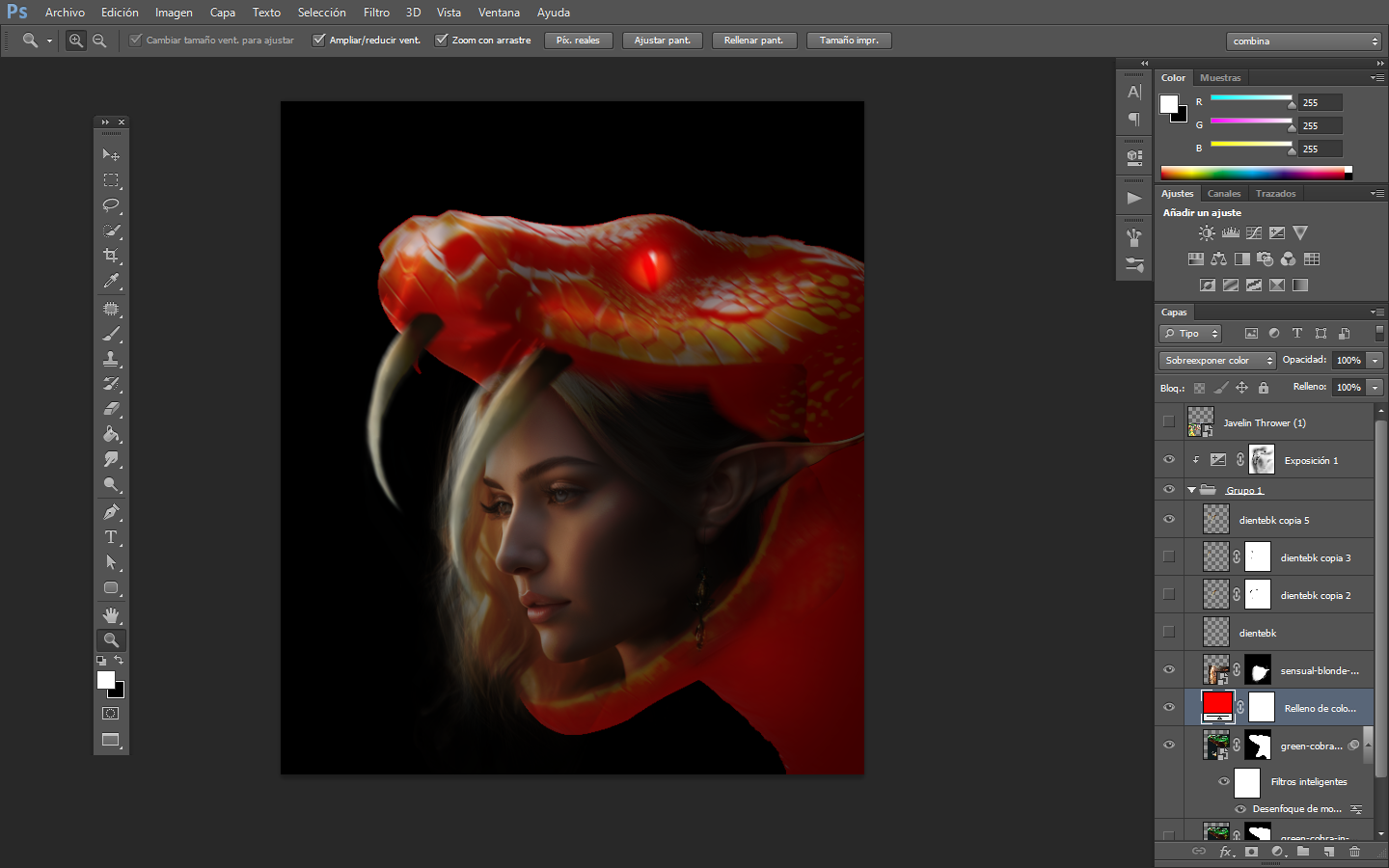
Task: Hide the Grupo 1 group
Action: click(x=1169, y=490)
